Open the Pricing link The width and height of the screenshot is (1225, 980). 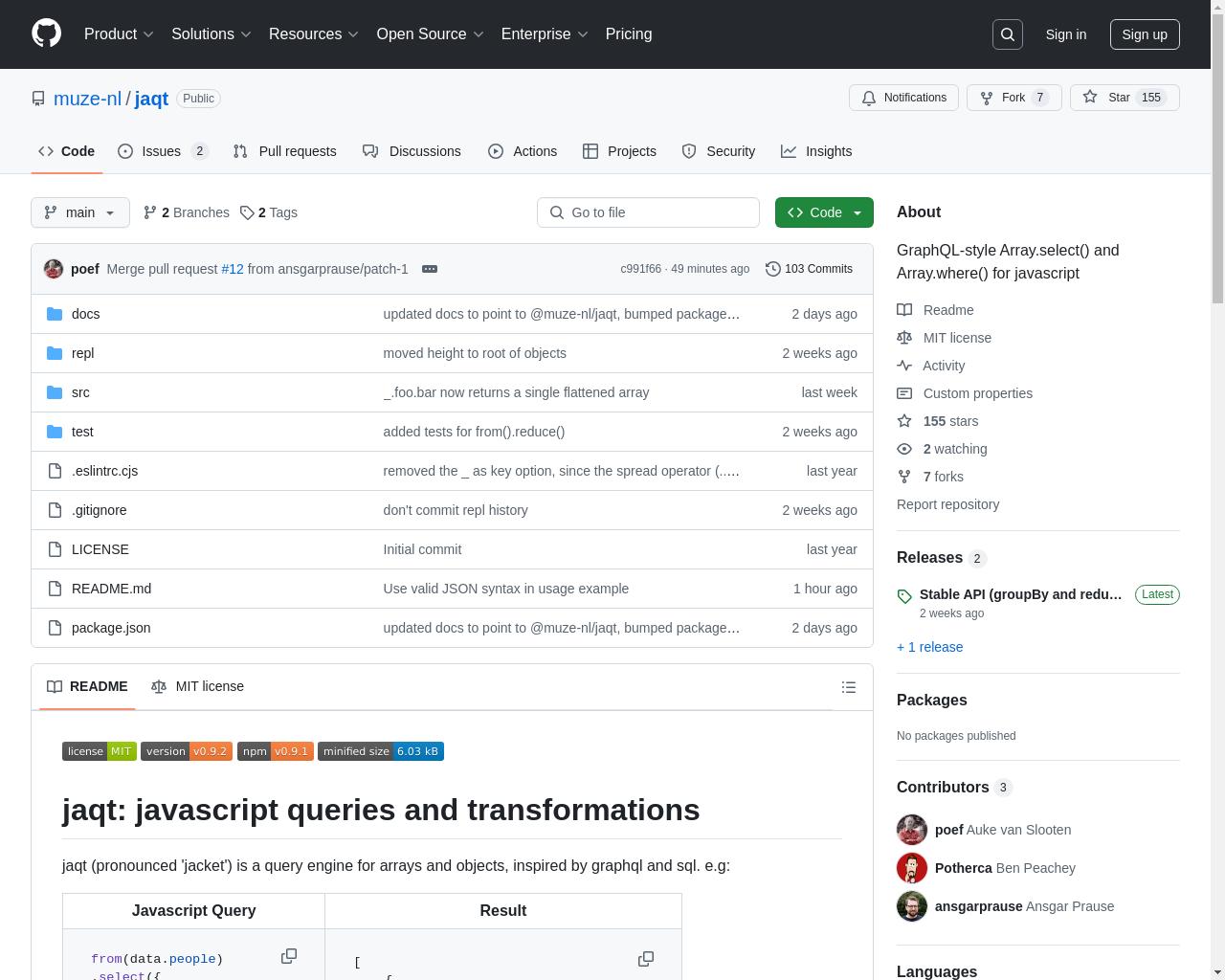click(x=629, y=34)
